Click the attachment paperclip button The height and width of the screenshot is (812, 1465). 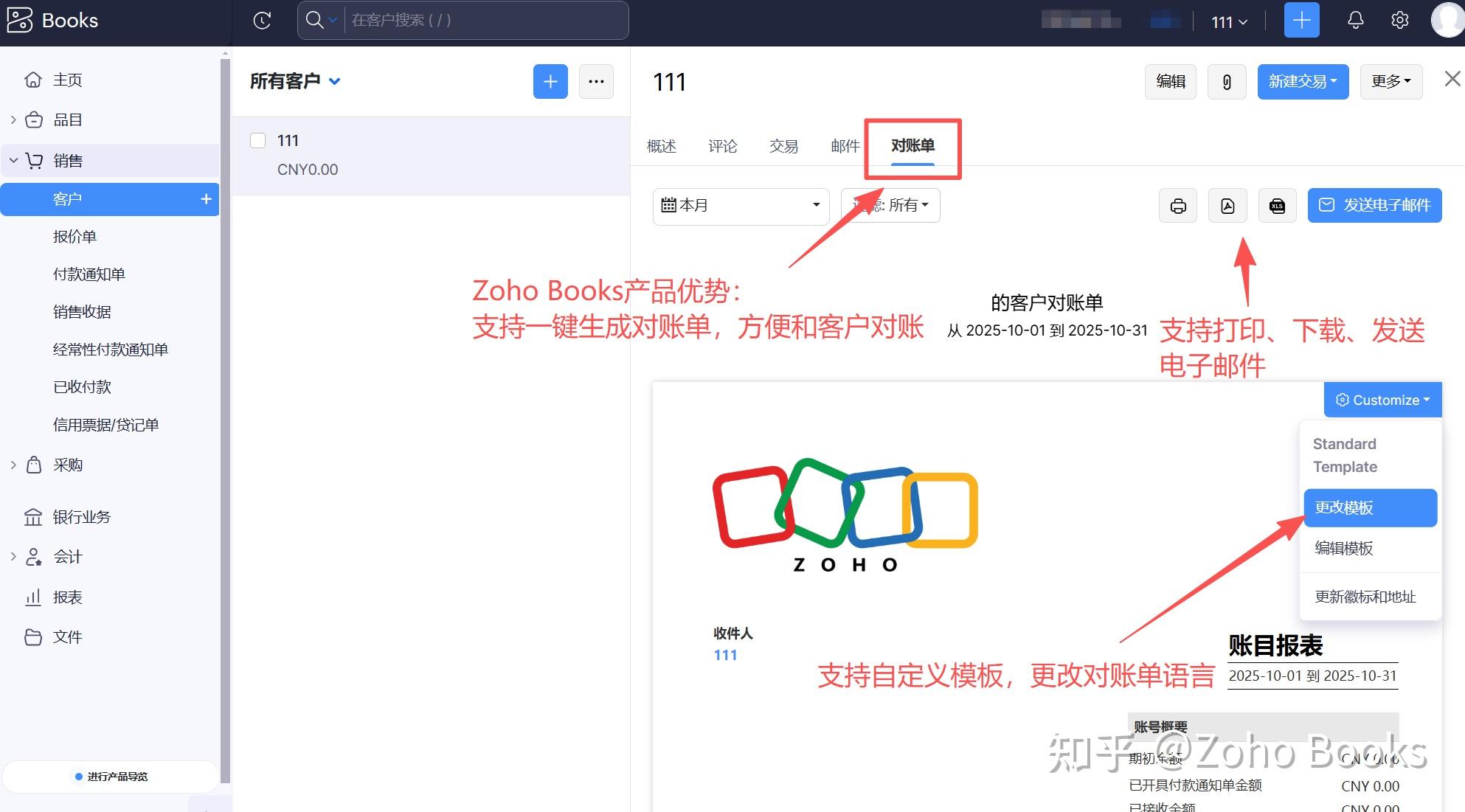tap(1227, 81)
